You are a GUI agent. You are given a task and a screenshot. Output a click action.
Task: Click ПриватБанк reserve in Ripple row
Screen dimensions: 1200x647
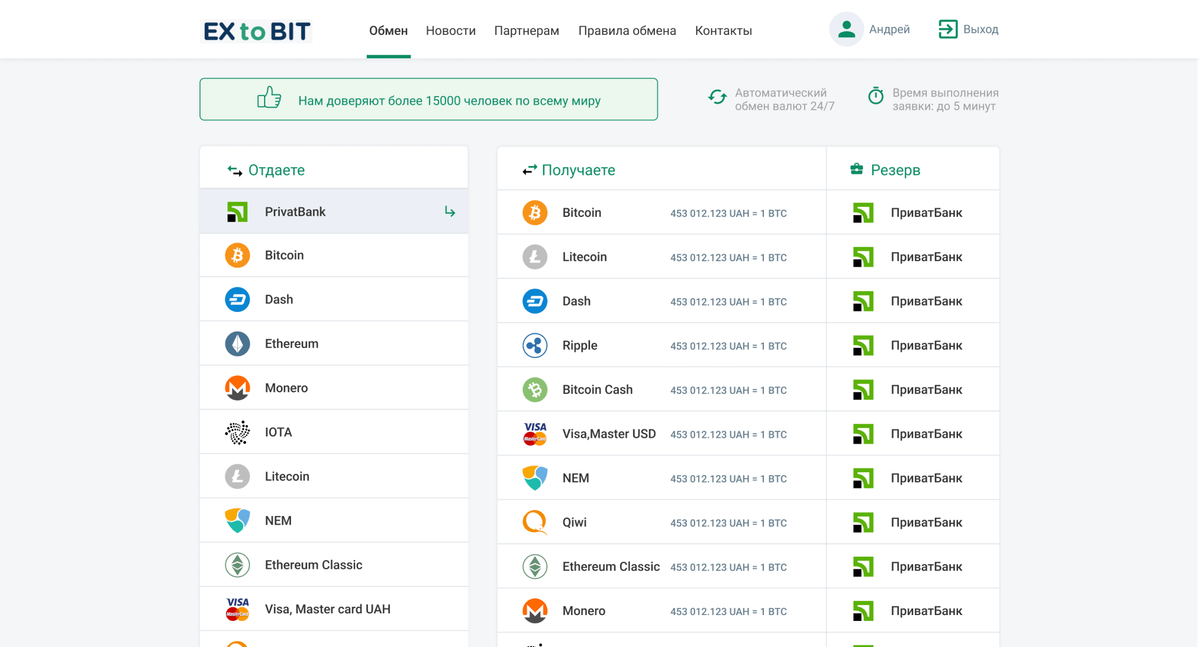926,346
